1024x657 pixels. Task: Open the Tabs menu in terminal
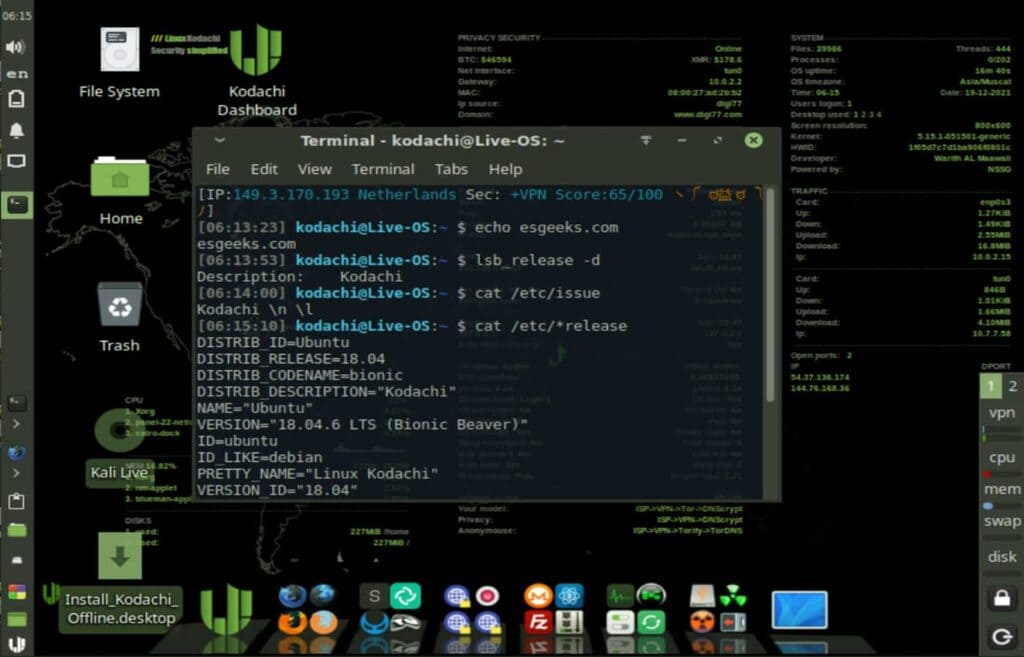451,169
